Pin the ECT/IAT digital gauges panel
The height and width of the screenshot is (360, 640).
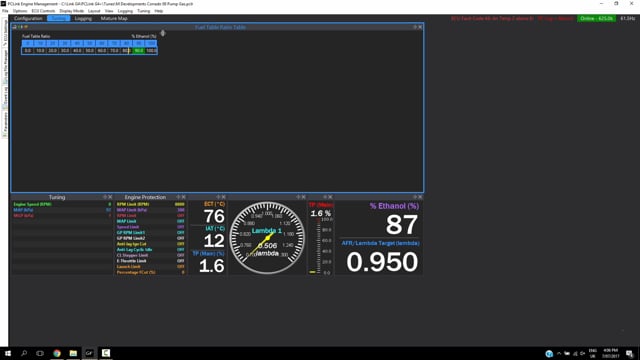218,197
